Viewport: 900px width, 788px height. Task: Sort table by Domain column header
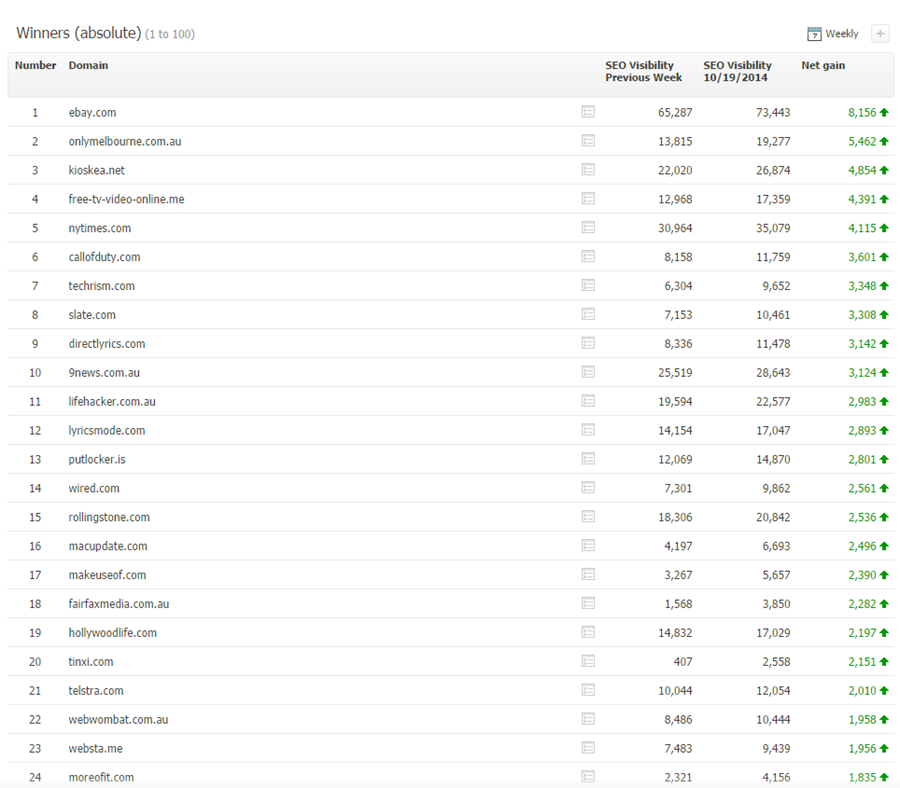[88, 66]
